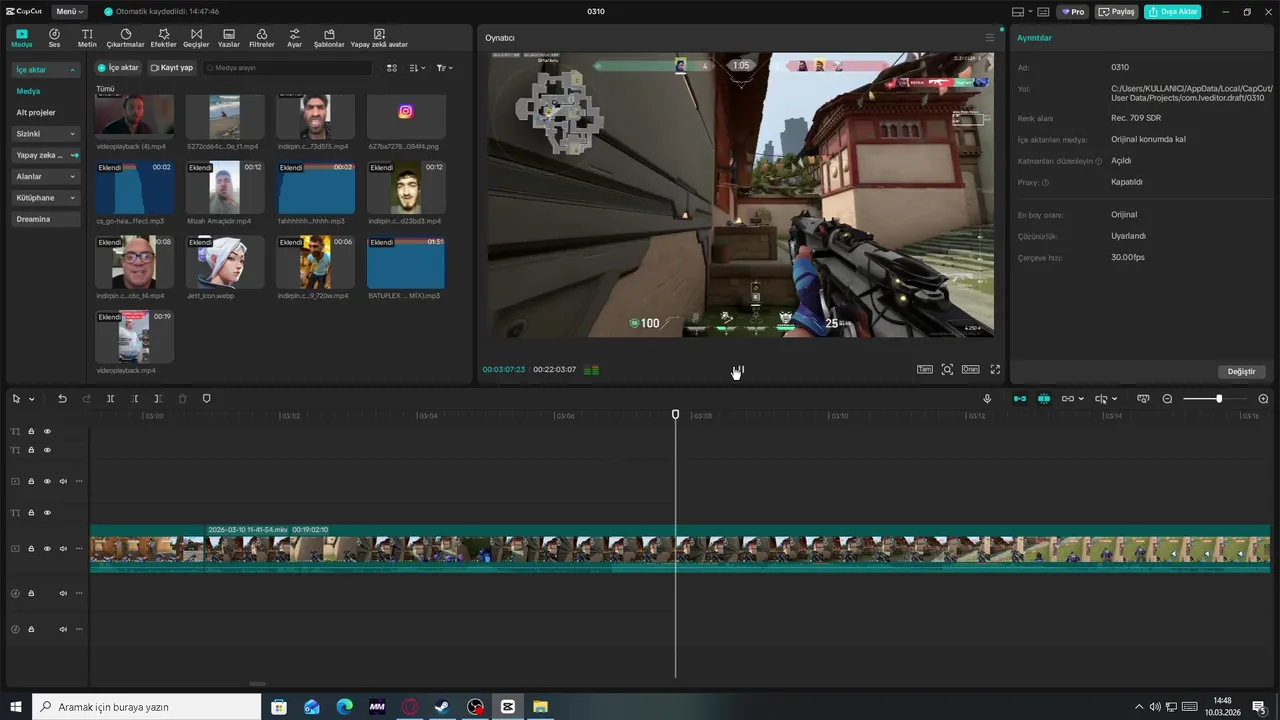Viewport: 1280px width, 720px height.
Task: Click the Paylaş share button
Action: tap(1117, 12)
